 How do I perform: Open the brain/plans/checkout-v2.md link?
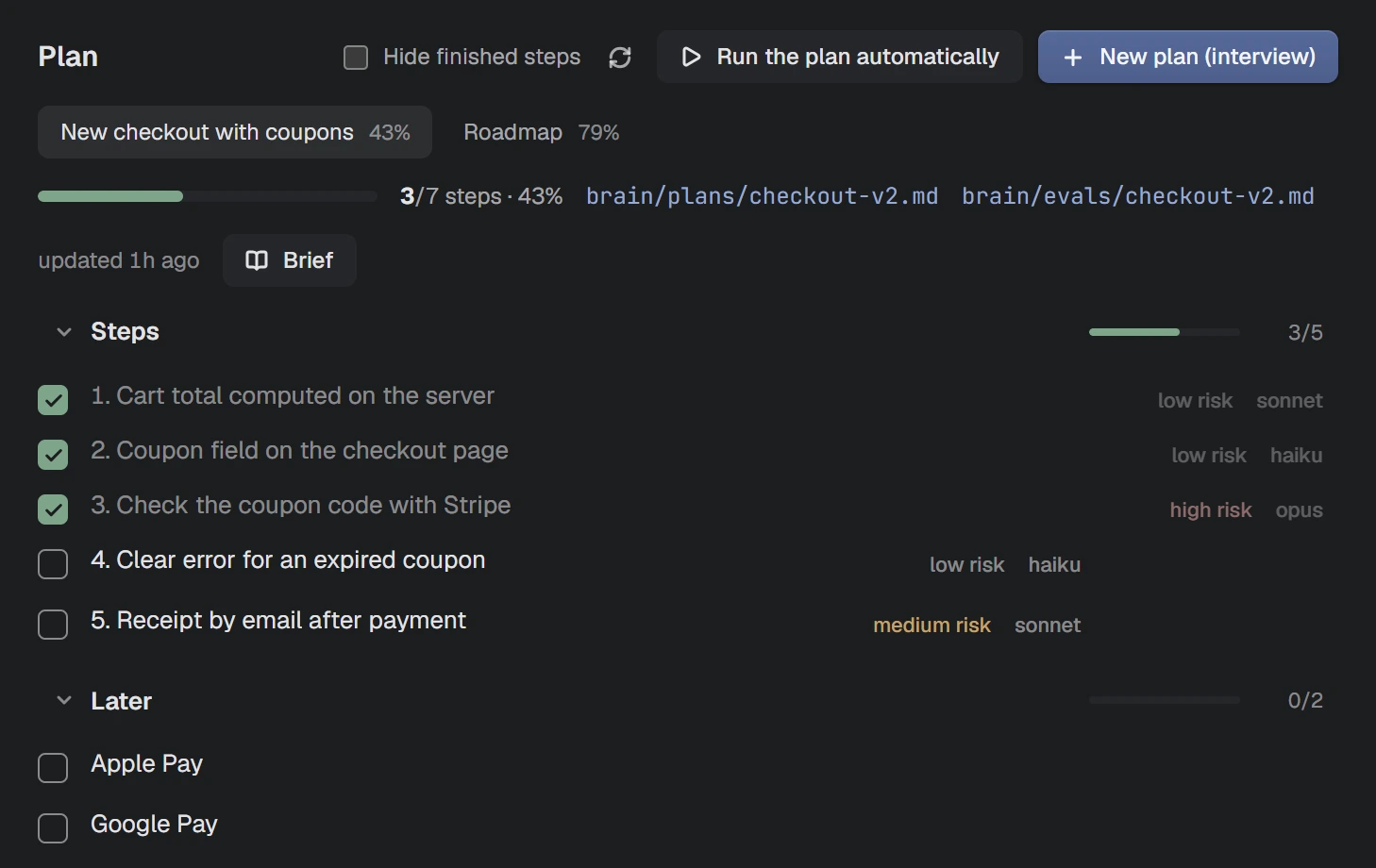pyautogui.click(x=762, y=196)
